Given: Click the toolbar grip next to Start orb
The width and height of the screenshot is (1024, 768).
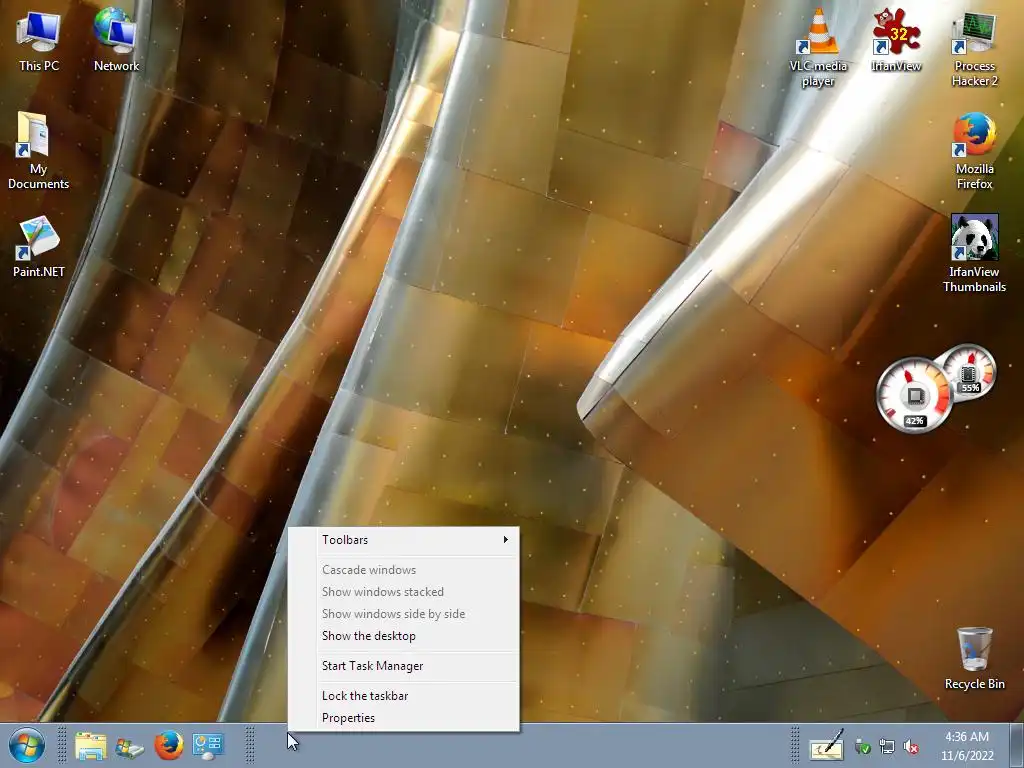Looking at the screenshot, I should 61,745.
